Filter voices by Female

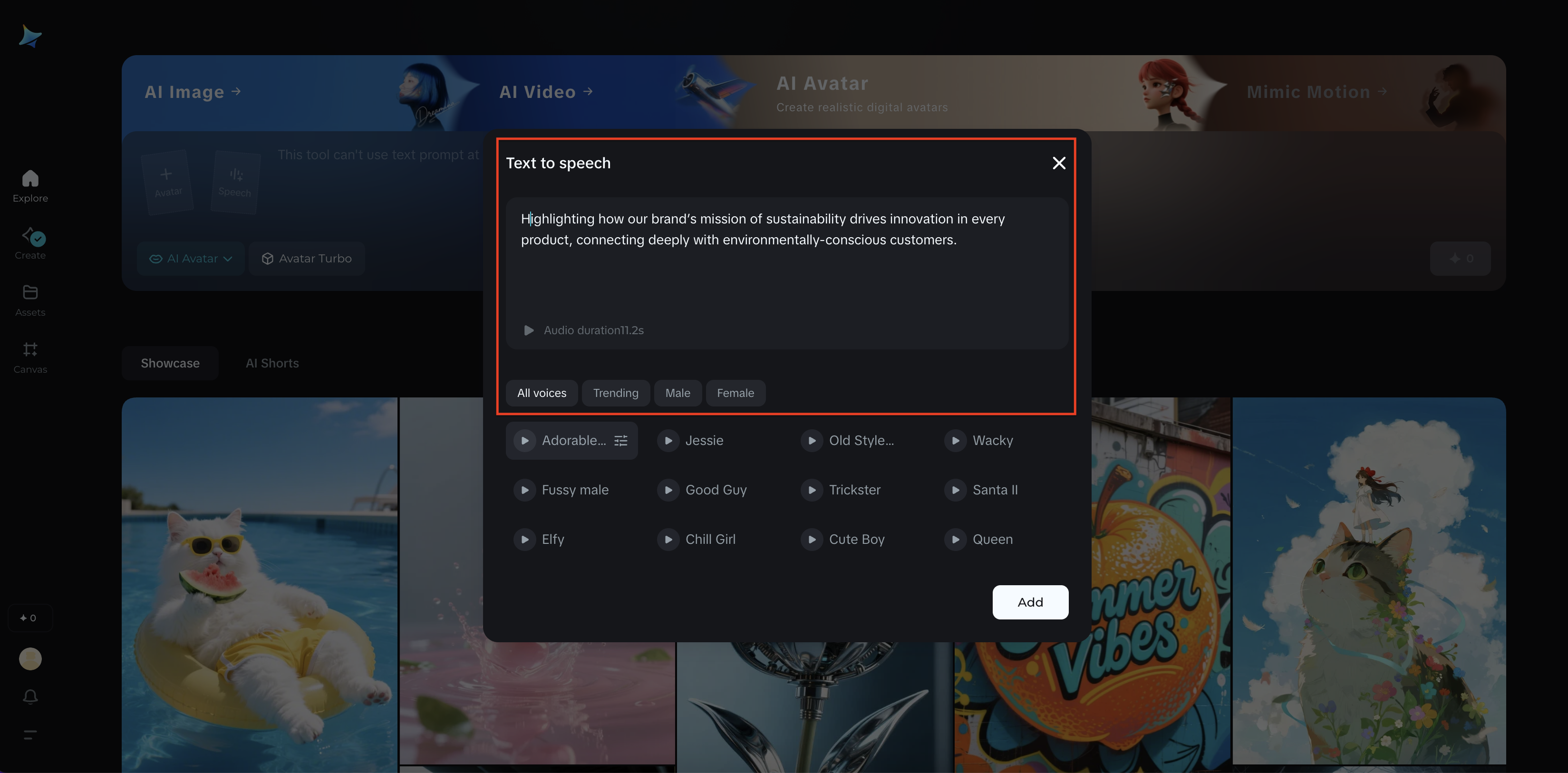(x=735, y=393)
